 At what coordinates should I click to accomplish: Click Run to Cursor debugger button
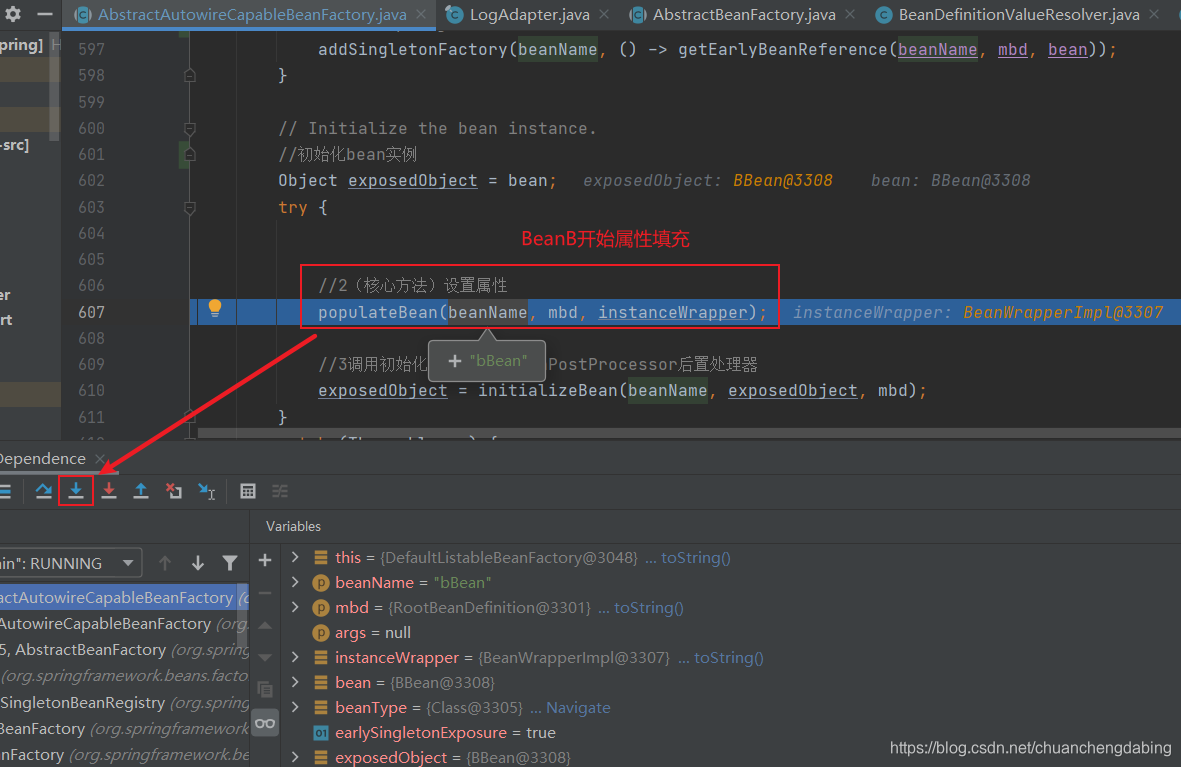click(x=206, y=491)
